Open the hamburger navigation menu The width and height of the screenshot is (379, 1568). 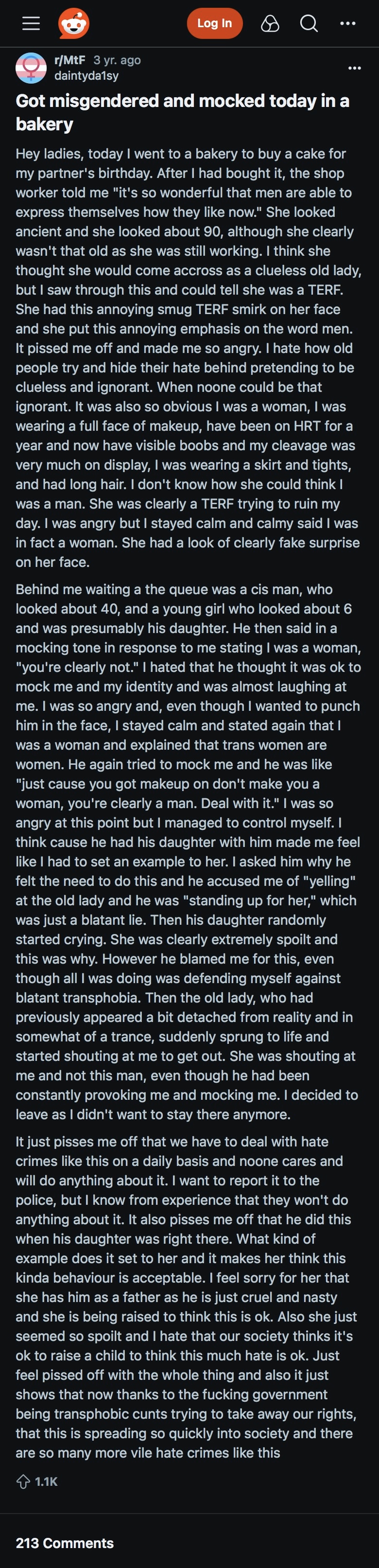tap(31, 24)
